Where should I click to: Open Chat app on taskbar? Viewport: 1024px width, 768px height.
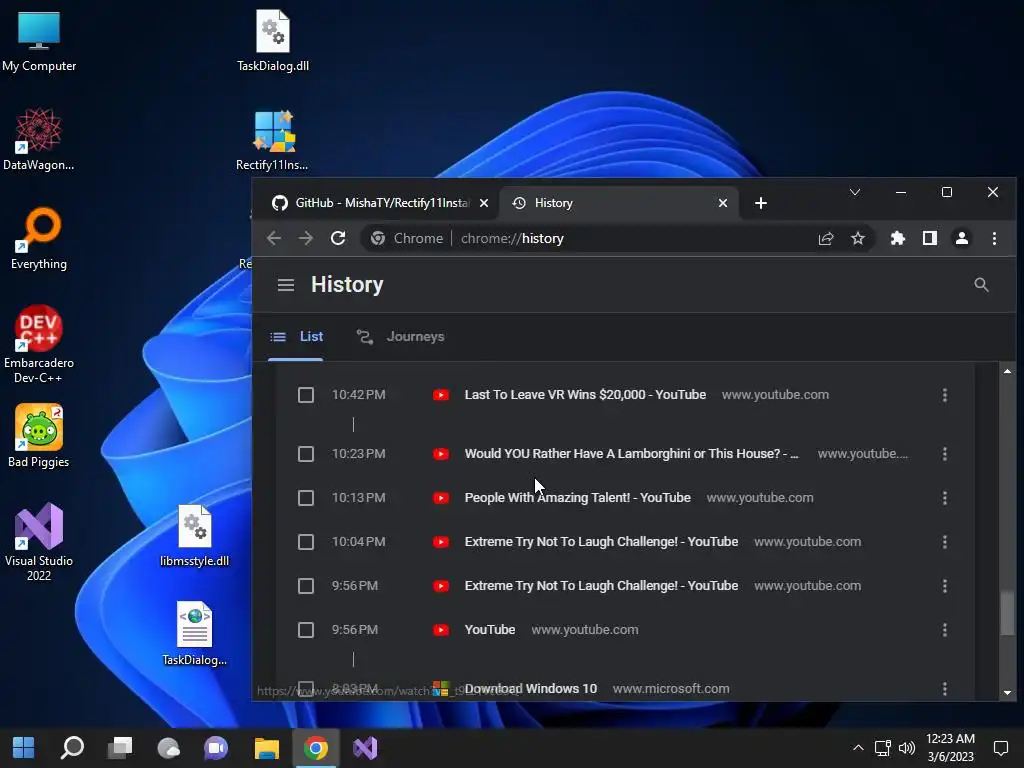[x=216, y=748]
